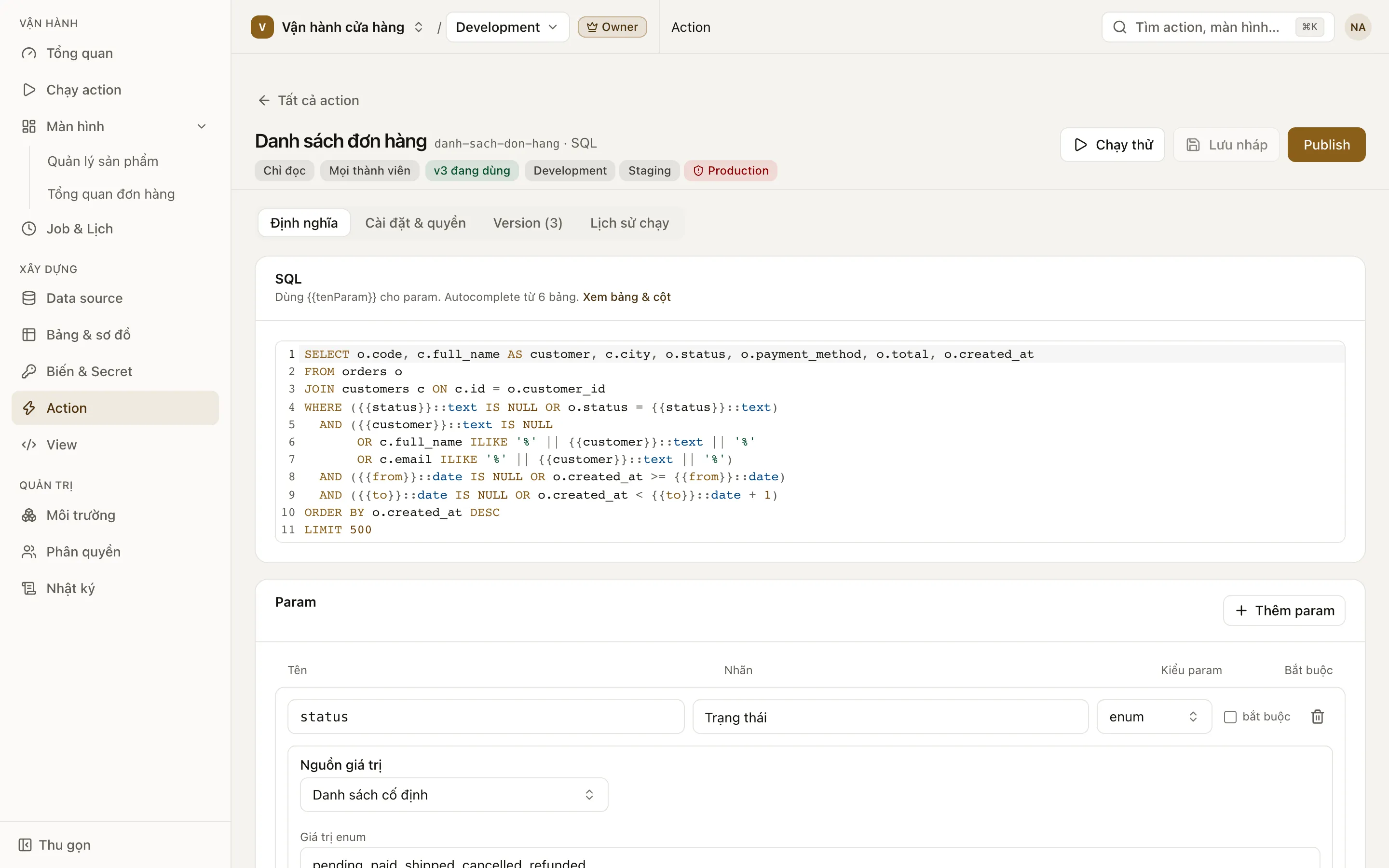Open the enum param type dropdown

point(1154,717)
